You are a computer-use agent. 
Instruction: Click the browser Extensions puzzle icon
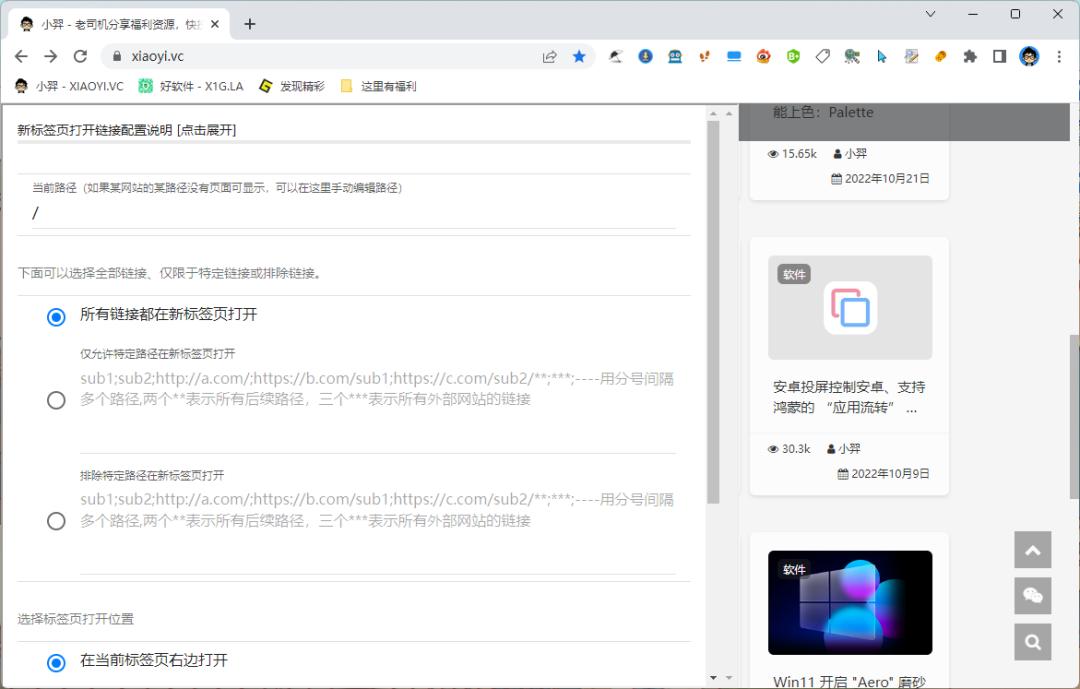(969, 57)
